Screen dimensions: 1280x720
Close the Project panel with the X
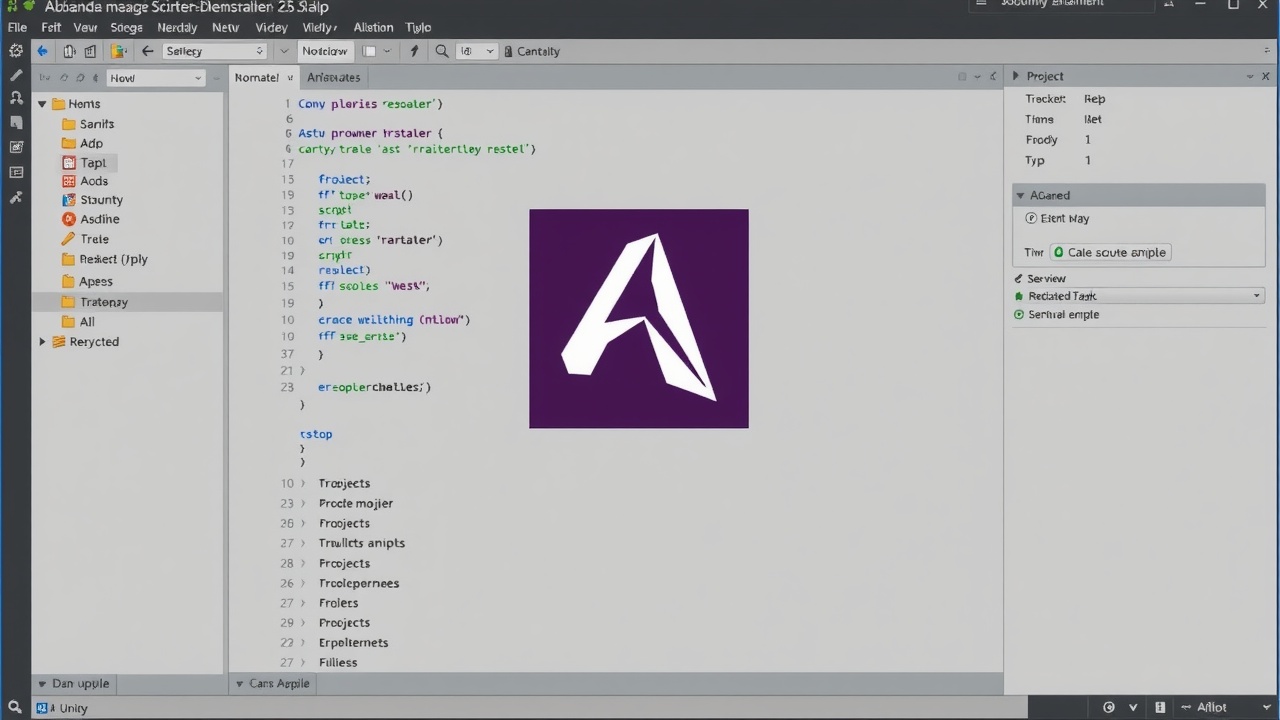[1266, 76]
